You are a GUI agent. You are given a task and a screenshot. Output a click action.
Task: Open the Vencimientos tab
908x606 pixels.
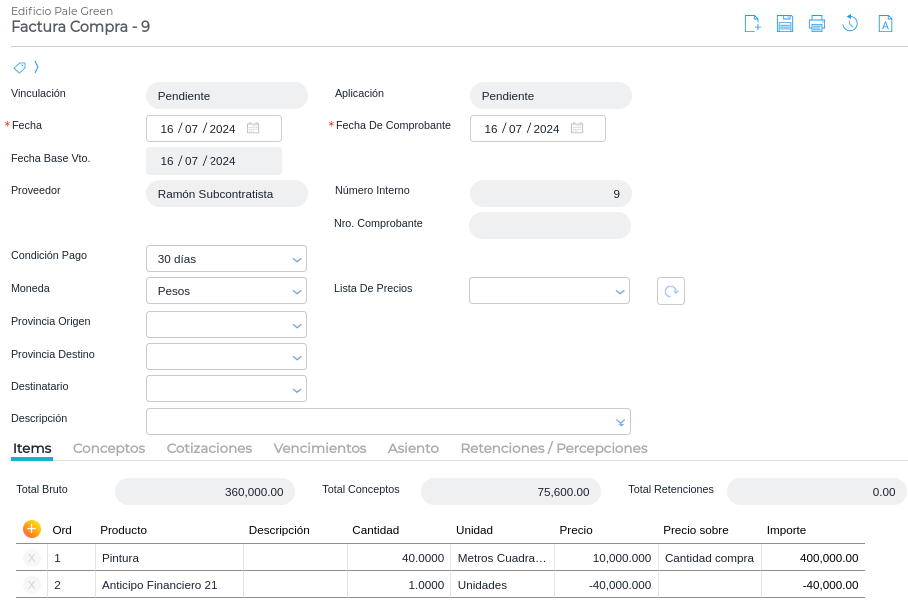click(x=320, y=449)
